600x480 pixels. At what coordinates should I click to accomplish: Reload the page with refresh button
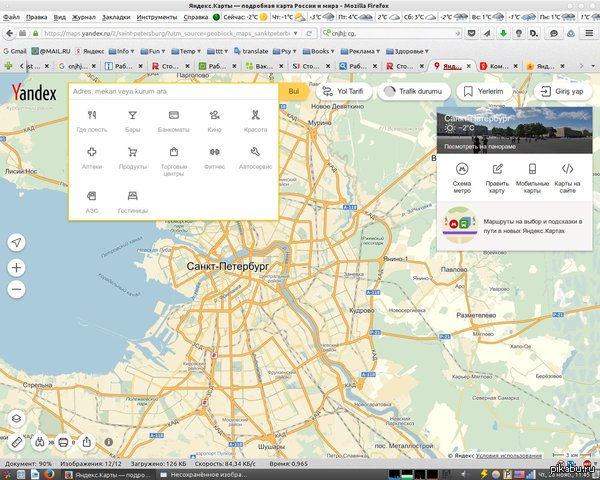(309, 34)
